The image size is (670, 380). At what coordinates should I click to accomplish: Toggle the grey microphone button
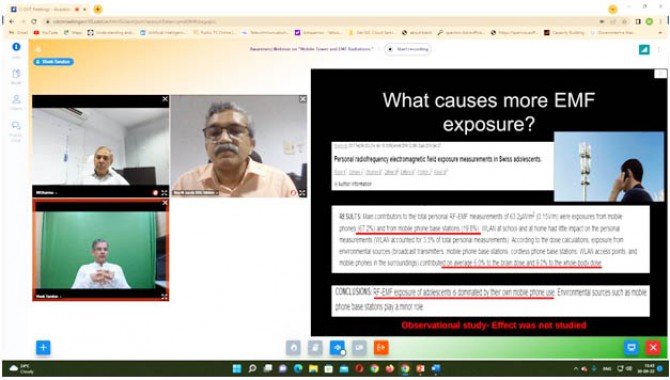[294, 347]
